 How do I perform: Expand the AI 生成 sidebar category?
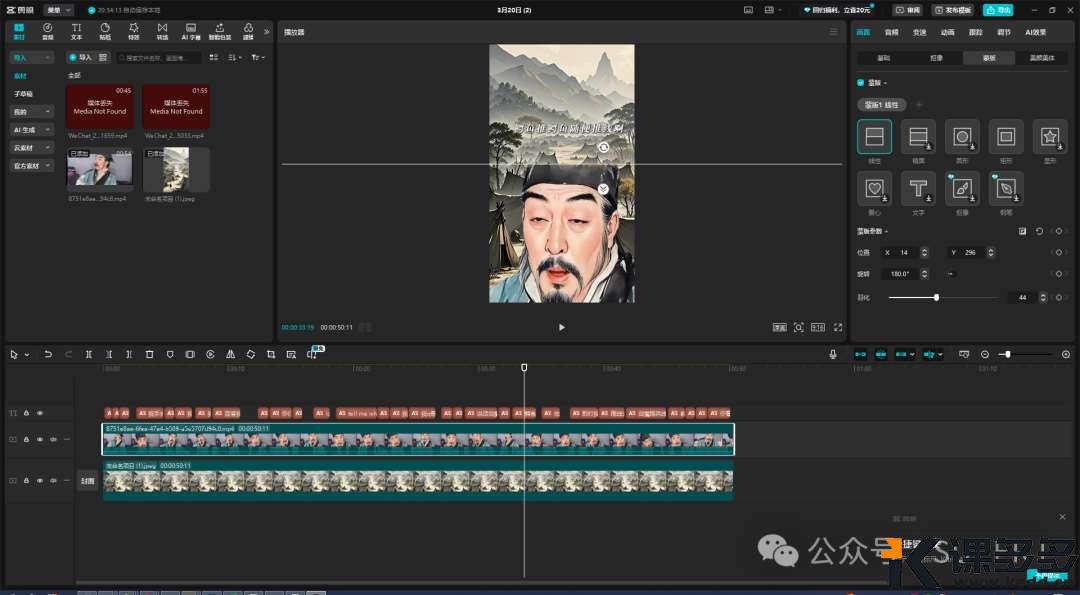click(32, 129)
